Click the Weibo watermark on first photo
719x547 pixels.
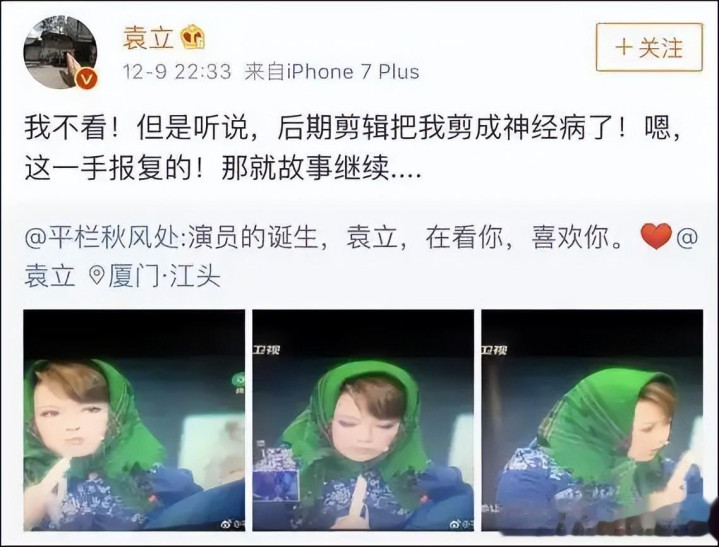click(232, 524)
